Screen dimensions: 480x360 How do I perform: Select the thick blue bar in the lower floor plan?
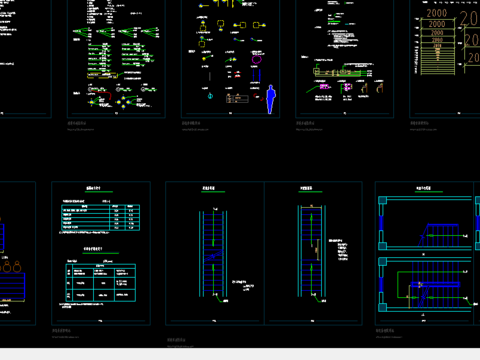coord(435,284)
